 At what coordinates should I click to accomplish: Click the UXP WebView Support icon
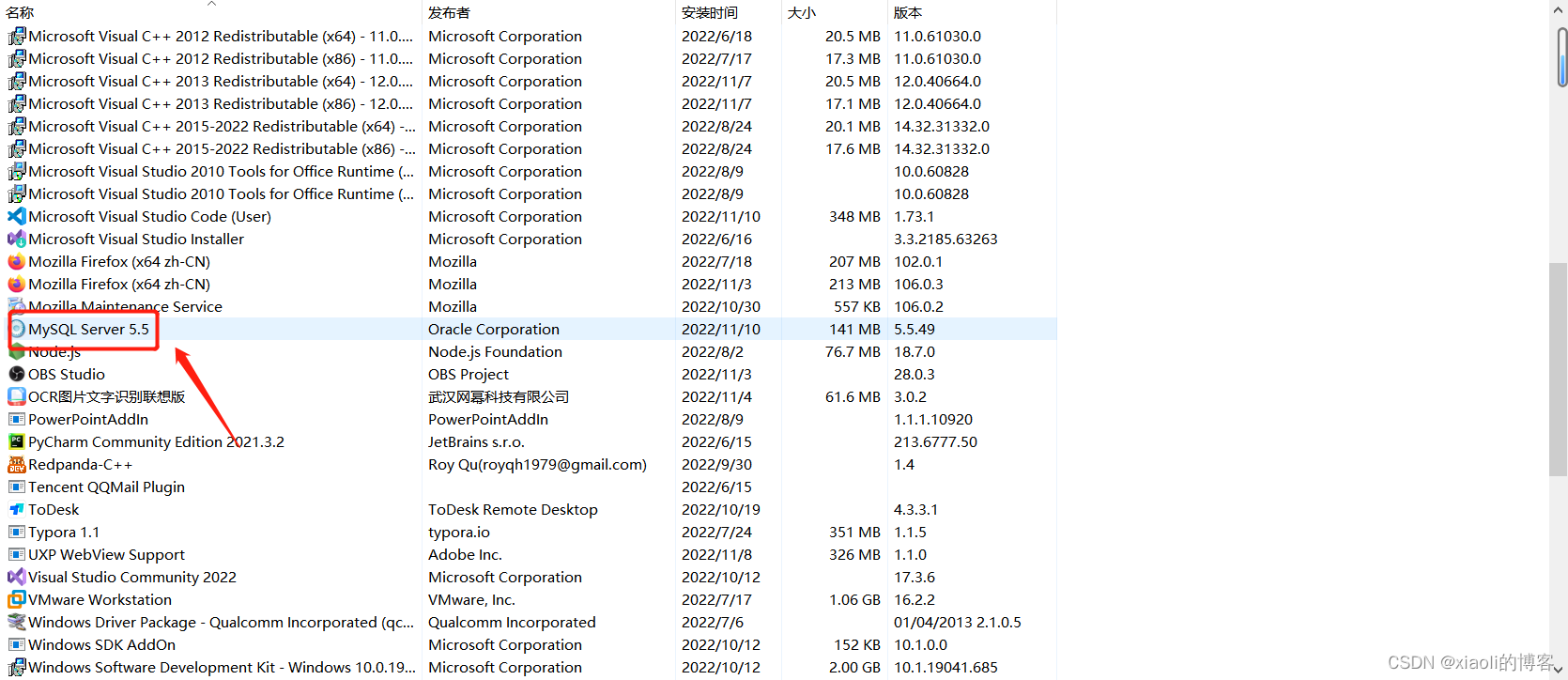point(17,555)
